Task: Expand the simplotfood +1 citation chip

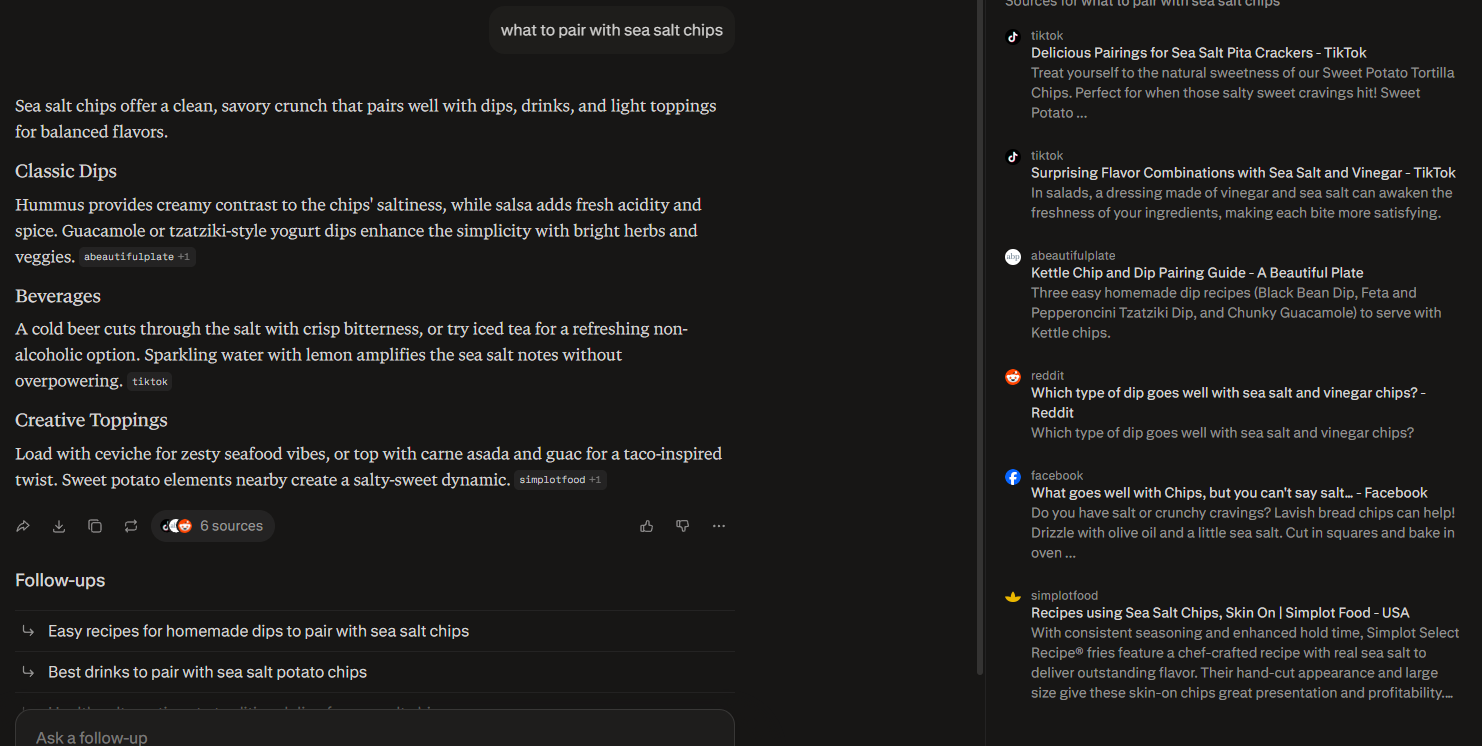Action: pos(560,480)
